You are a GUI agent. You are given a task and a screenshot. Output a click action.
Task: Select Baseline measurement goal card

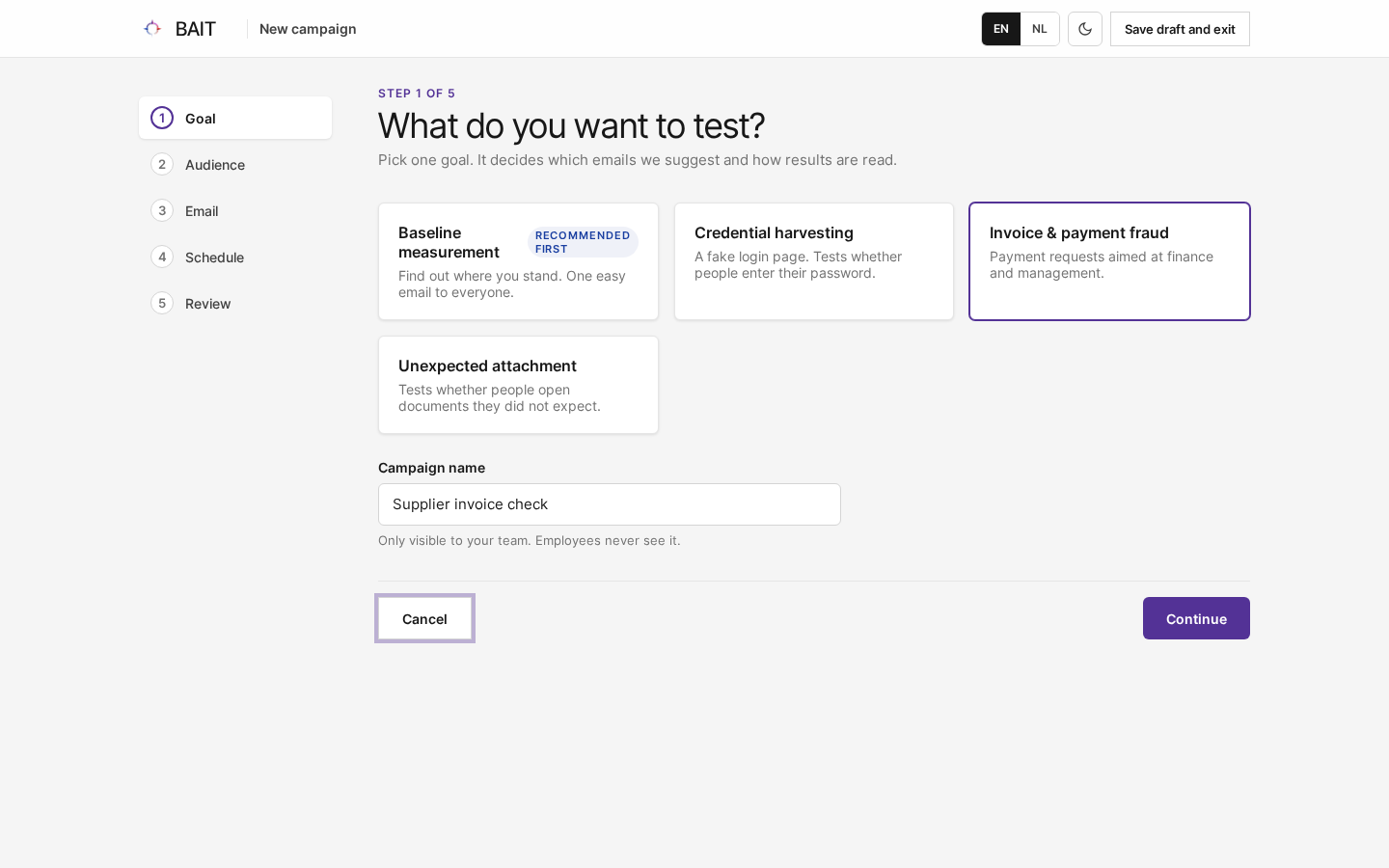518,261
